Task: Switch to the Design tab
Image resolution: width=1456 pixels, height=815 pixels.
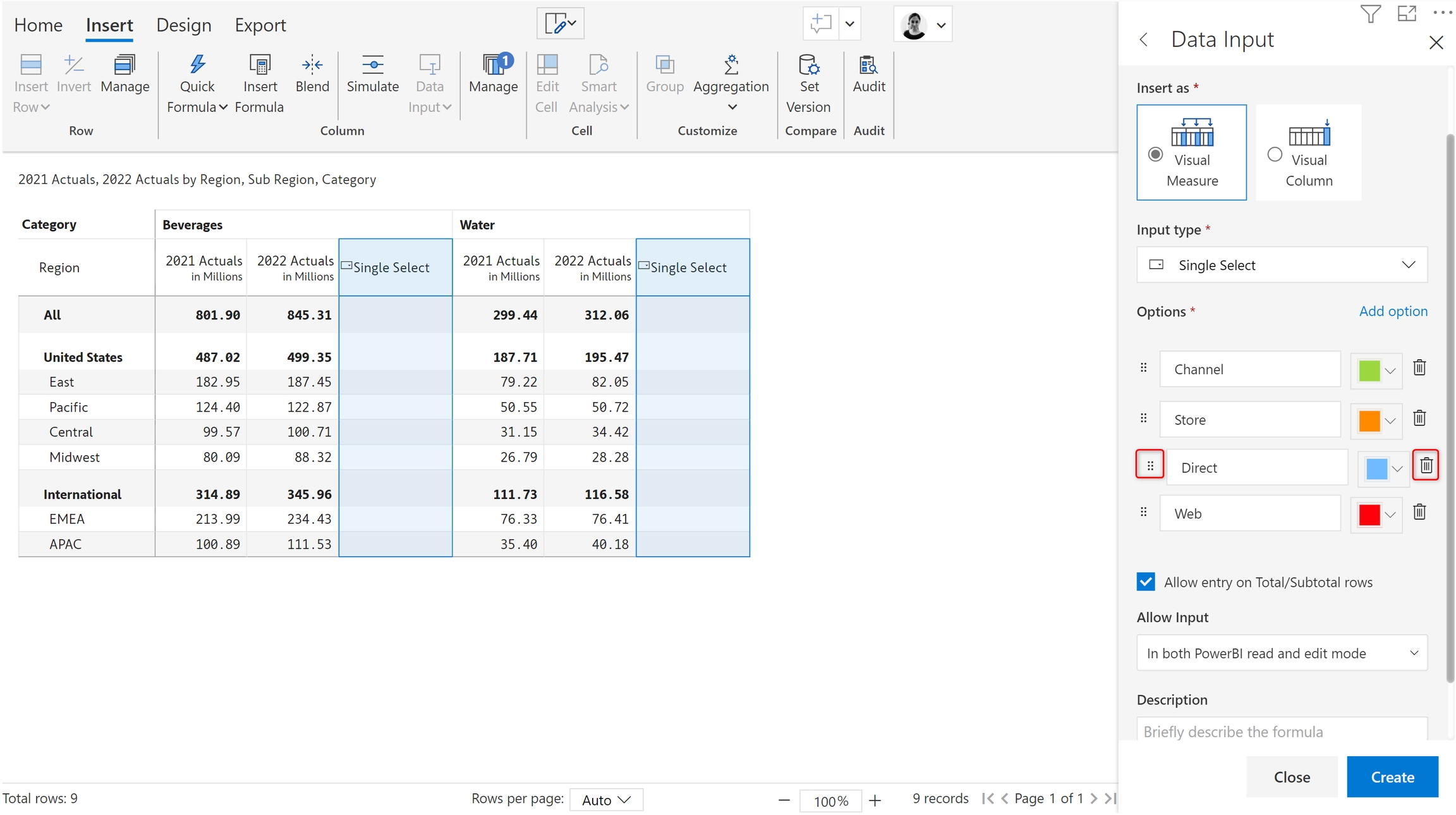Action: point(183,25)
